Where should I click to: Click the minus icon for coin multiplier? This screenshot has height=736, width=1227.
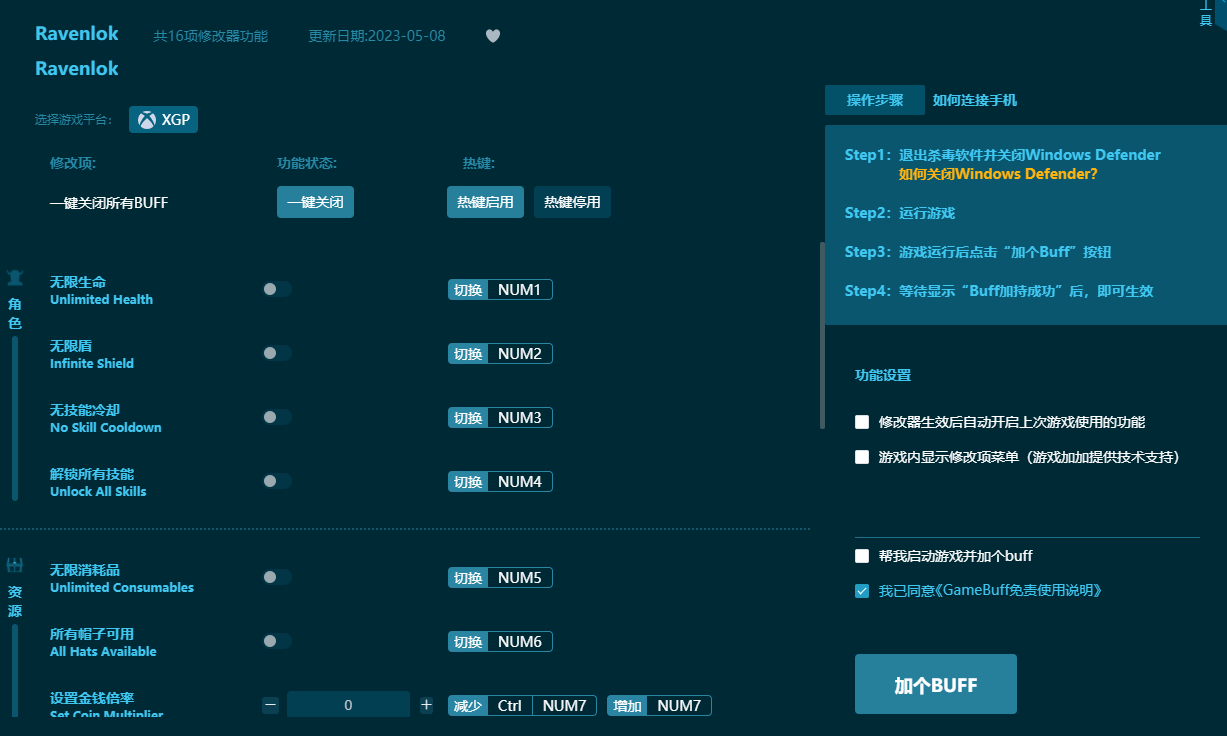pos(270,705)
